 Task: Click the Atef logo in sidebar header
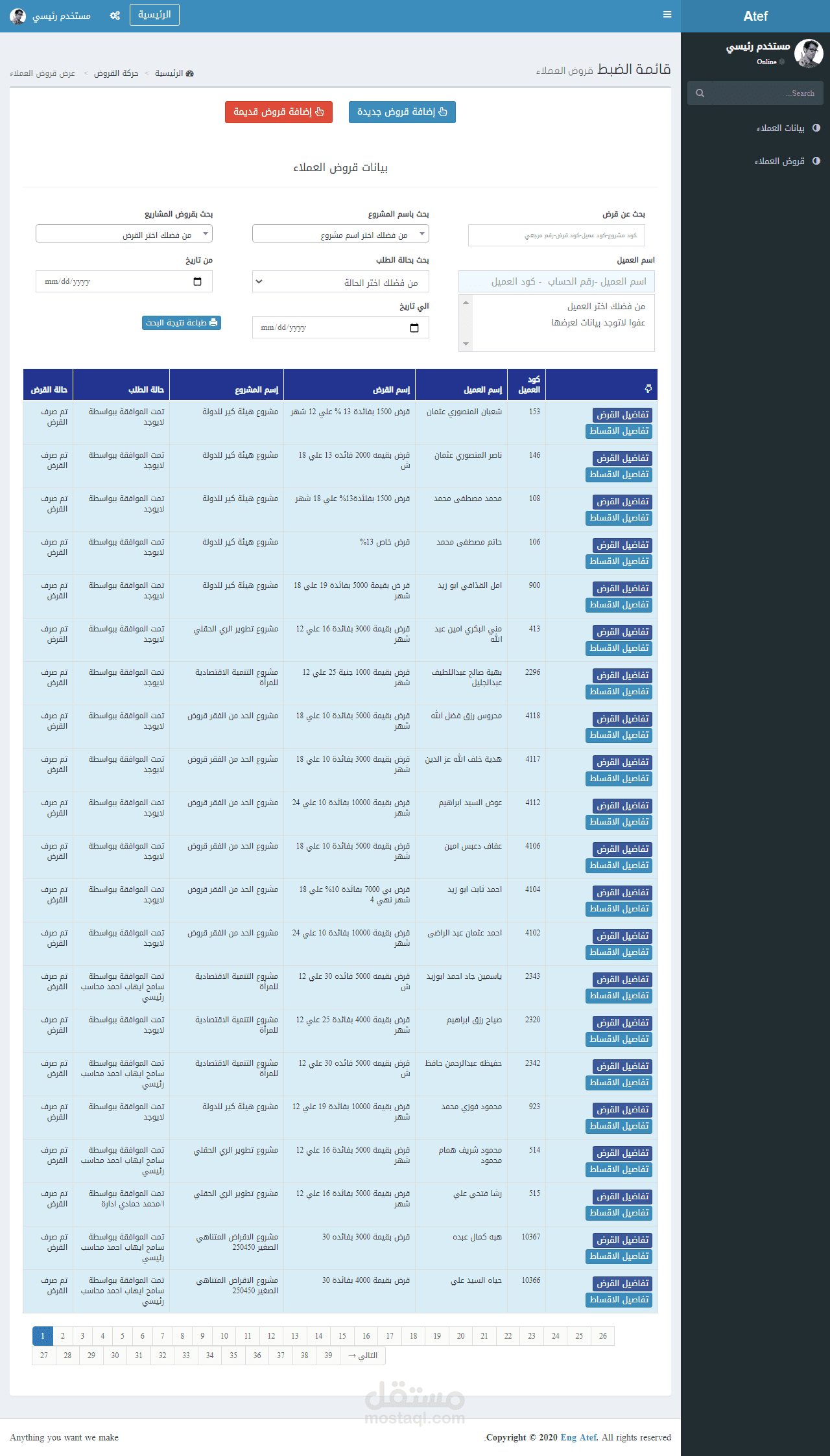click(x=755, y=16)
